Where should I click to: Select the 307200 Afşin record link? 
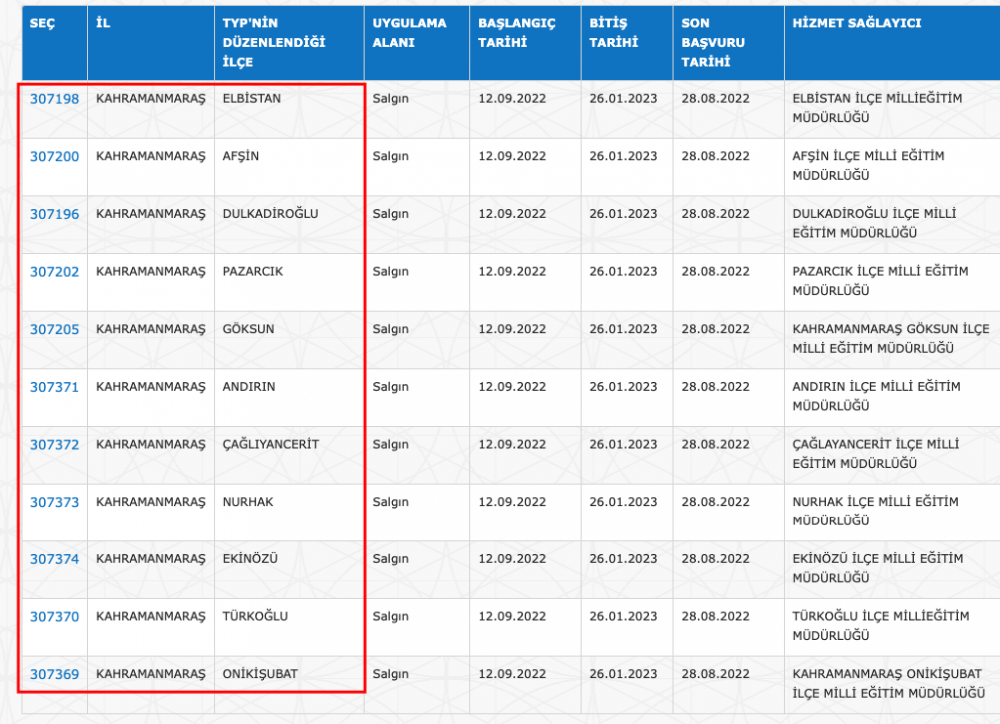coord(54,157)
